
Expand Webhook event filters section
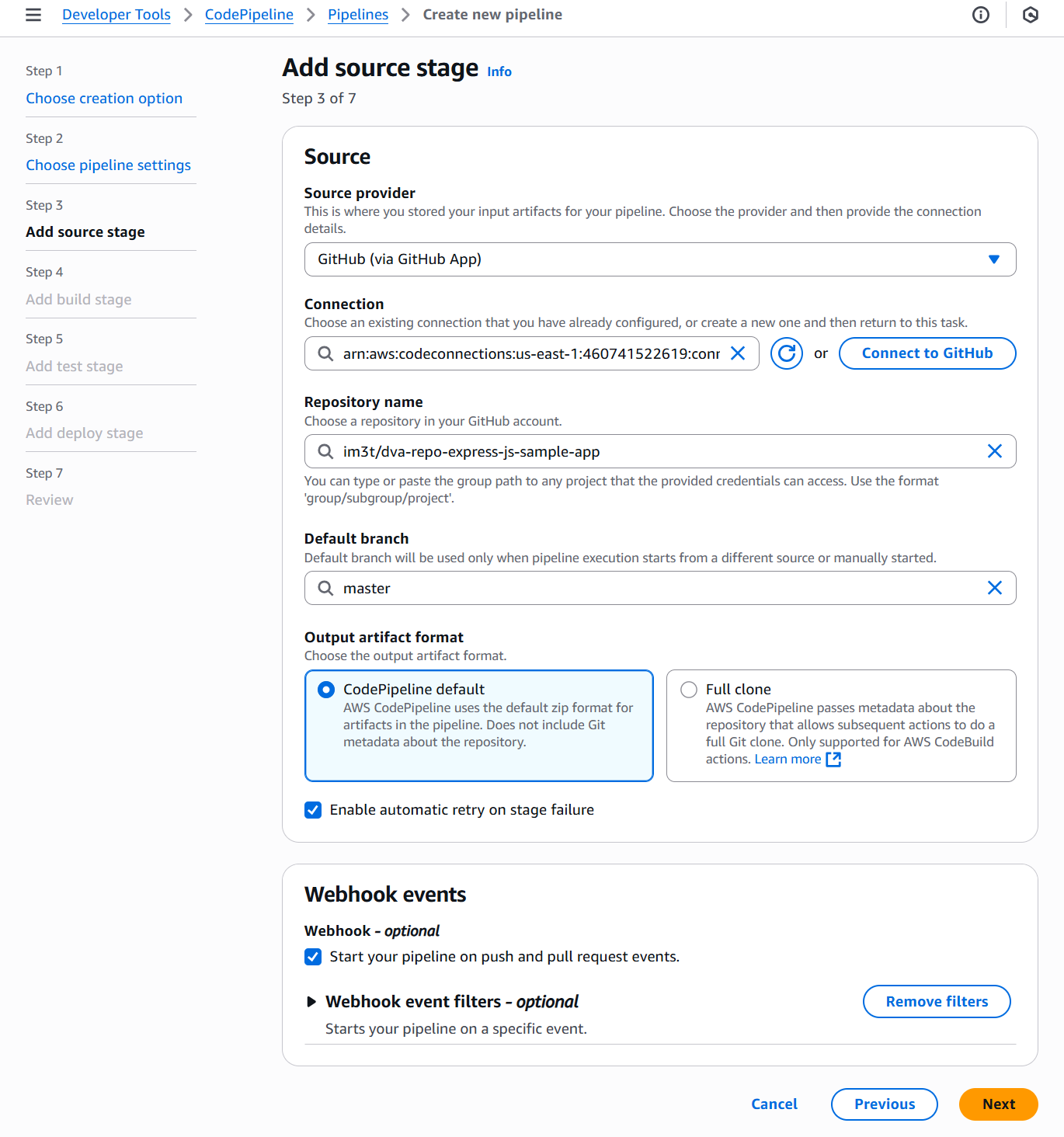[311, 1002]
